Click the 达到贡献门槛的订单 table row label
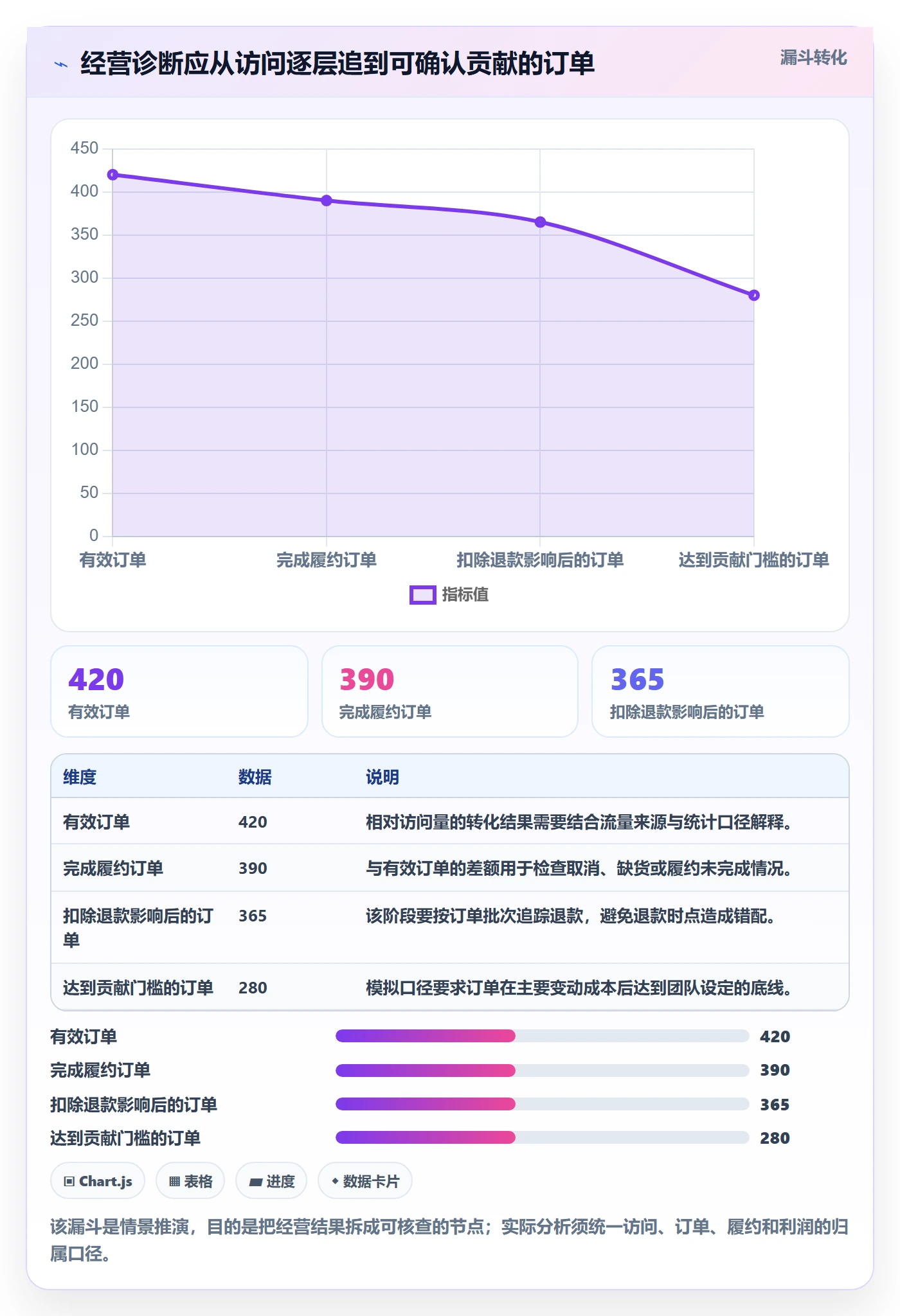 point(138,988)
